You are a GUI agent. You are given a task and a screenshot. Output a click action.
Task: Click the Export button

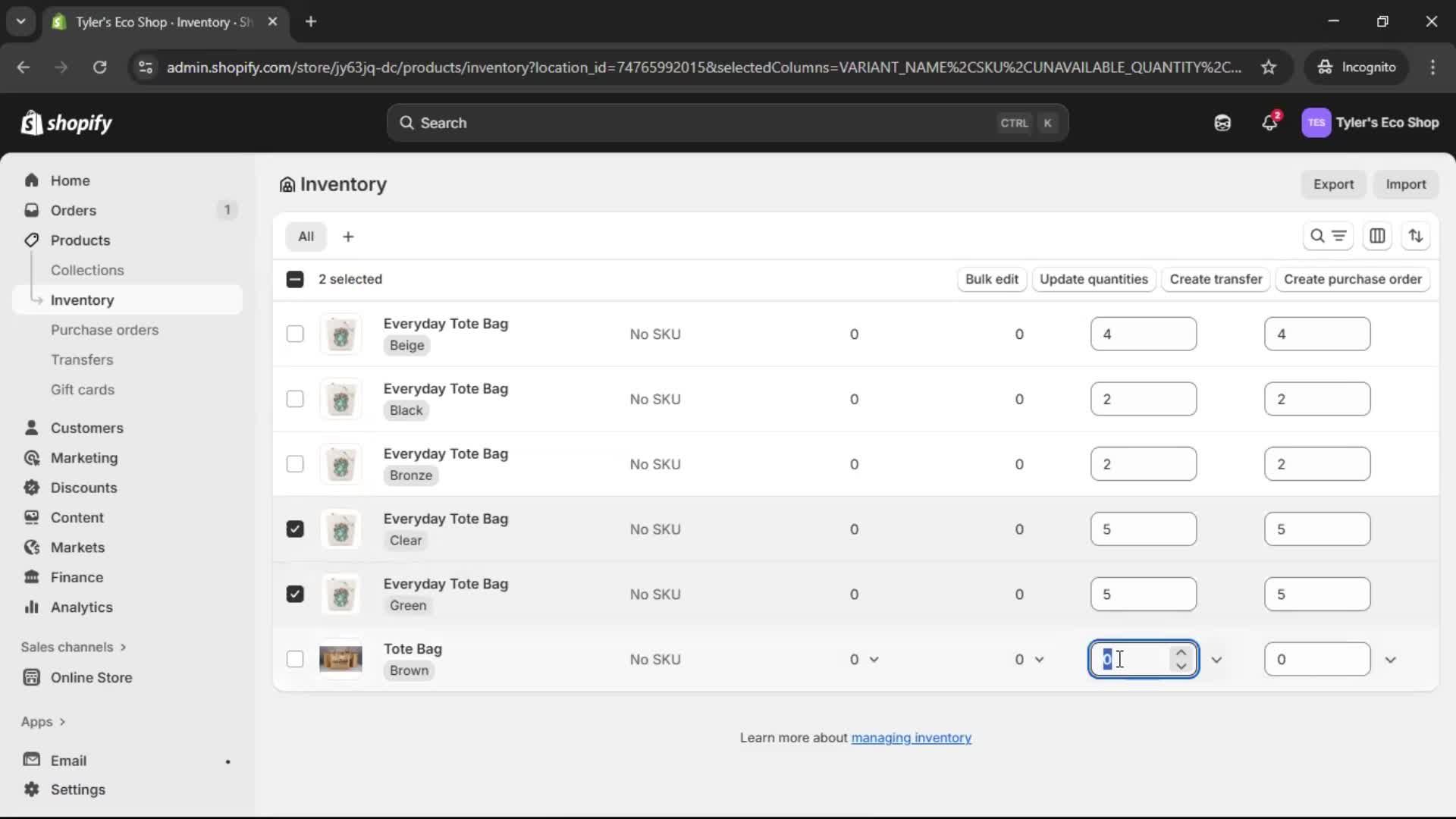1333,184
